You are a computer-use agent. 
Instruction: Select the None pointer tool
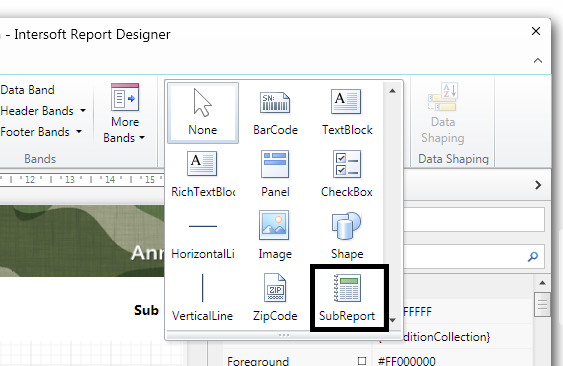(x=203, y=113)
